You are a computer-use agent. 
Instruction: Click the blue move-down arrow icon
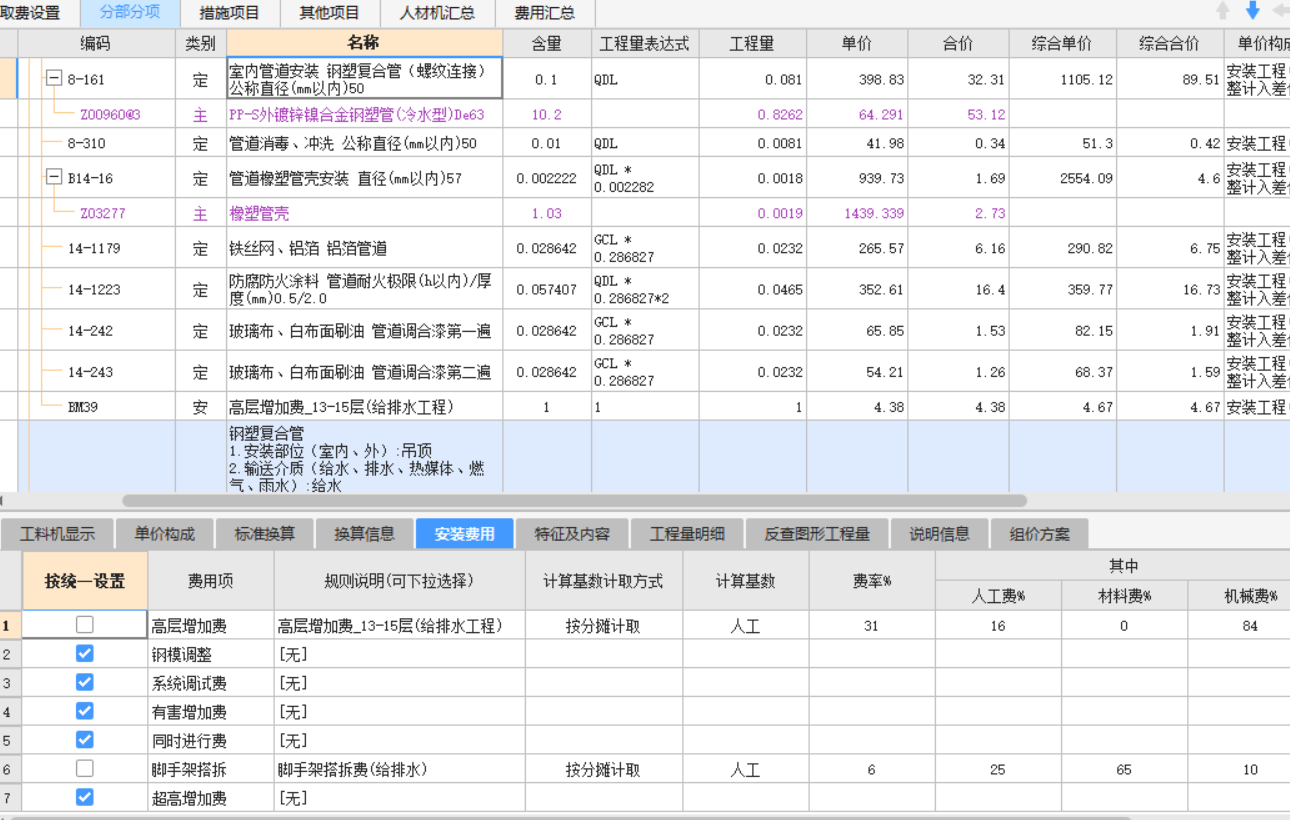(1252, 11)
